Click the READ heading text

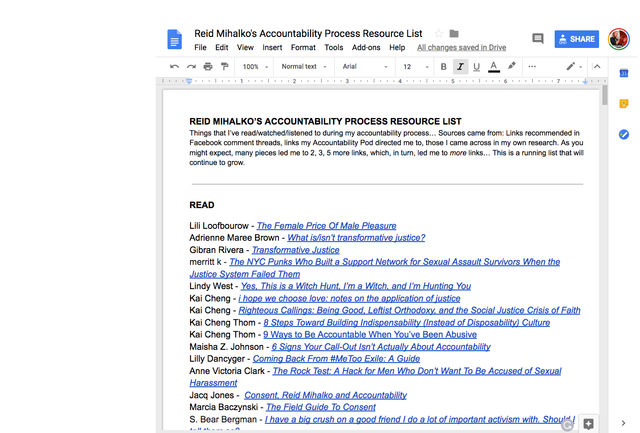point(202,205)
